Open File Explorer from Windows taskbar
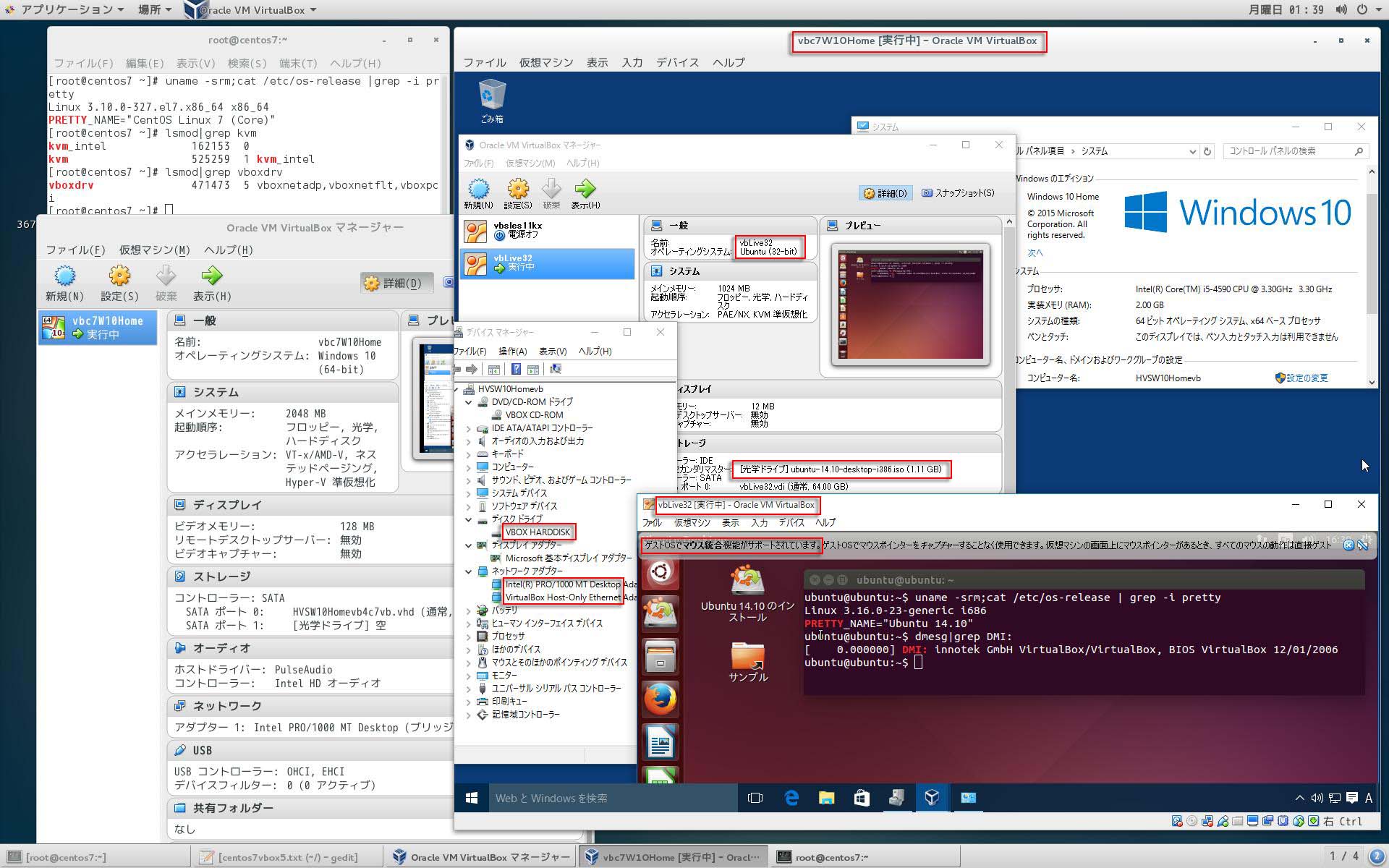Image resolution: width=1389 pixels, height=868 pixels. tap(826, 798)
